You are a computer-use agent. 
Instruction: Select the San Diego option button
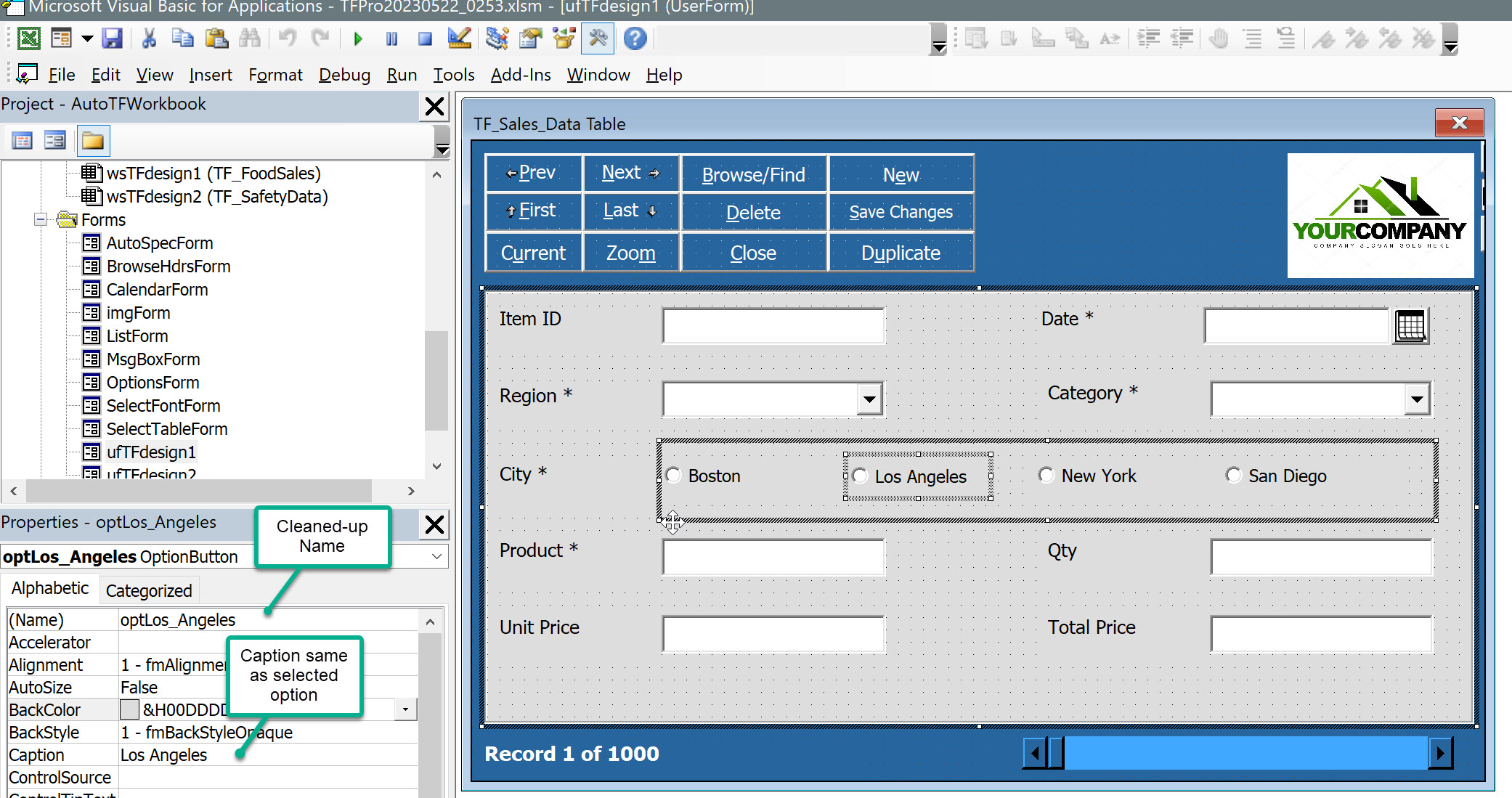pyautogui.click(x=1233, y=476)
